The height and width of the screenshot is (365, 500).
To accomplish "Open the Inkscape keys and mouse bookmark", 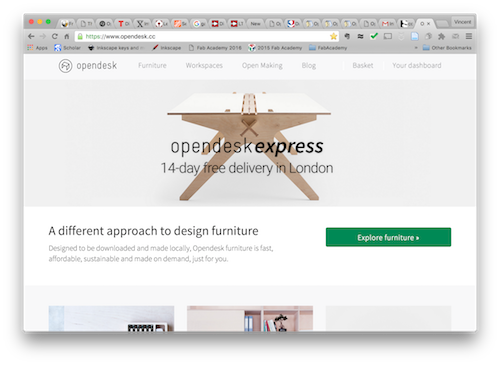I will 116,48.
